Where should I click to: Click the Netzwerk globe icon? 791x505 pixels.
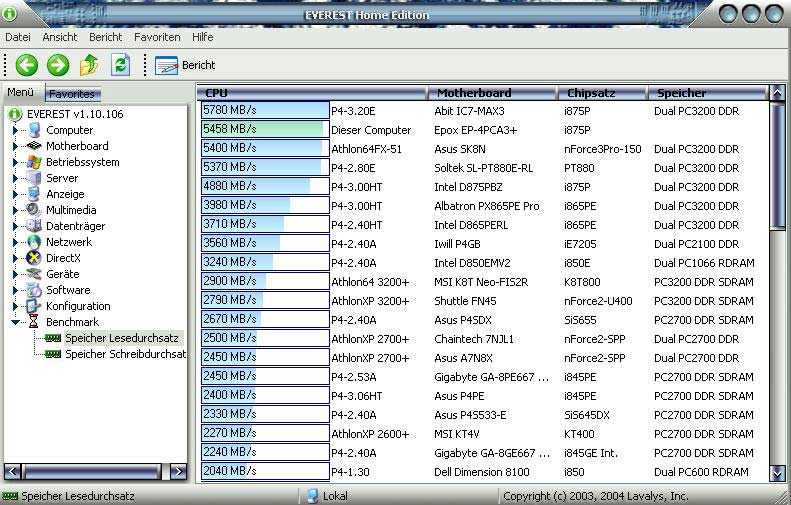pyautogui.click(x=34, y=242)
